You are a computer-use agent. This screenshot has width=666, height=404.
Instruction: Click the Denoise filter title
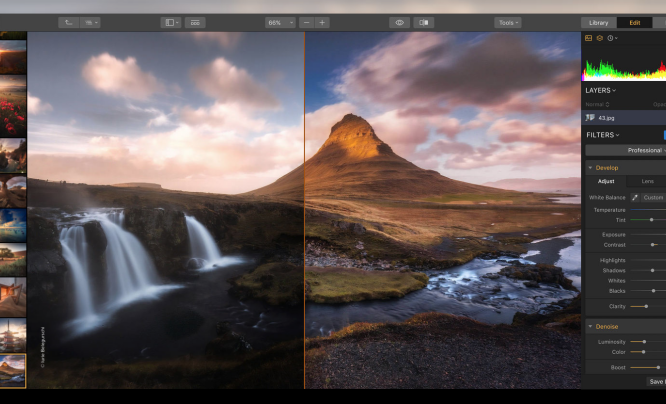(607, 327)
